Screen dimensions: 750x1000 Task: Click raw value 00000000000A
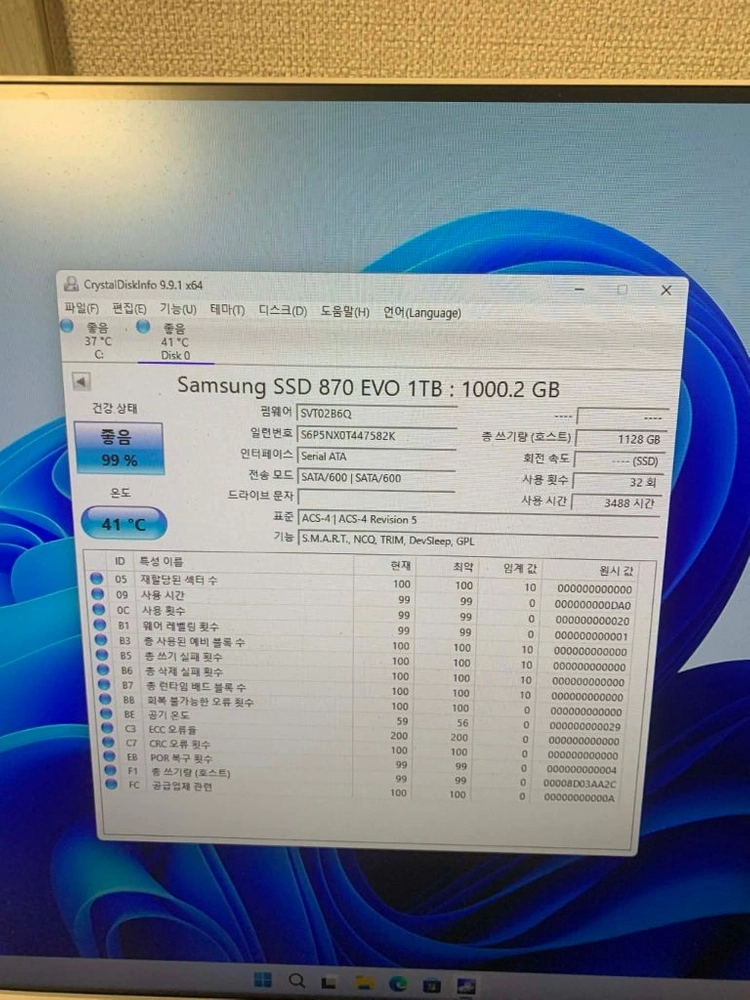coord(579,797)
